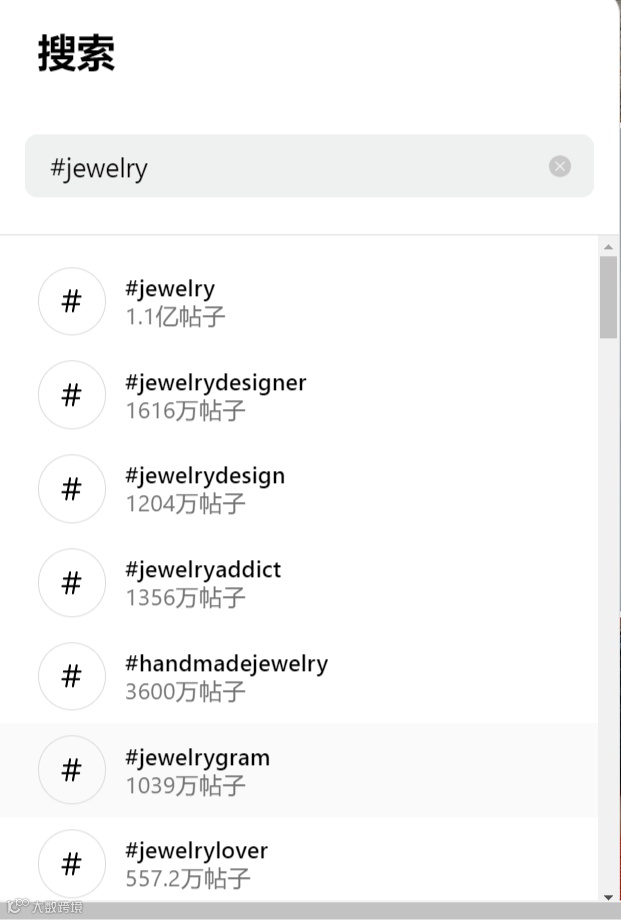Focus the search box containing #jewelry
The height and width of the screenshot is (920, 621).
click(x=290, y=167)
